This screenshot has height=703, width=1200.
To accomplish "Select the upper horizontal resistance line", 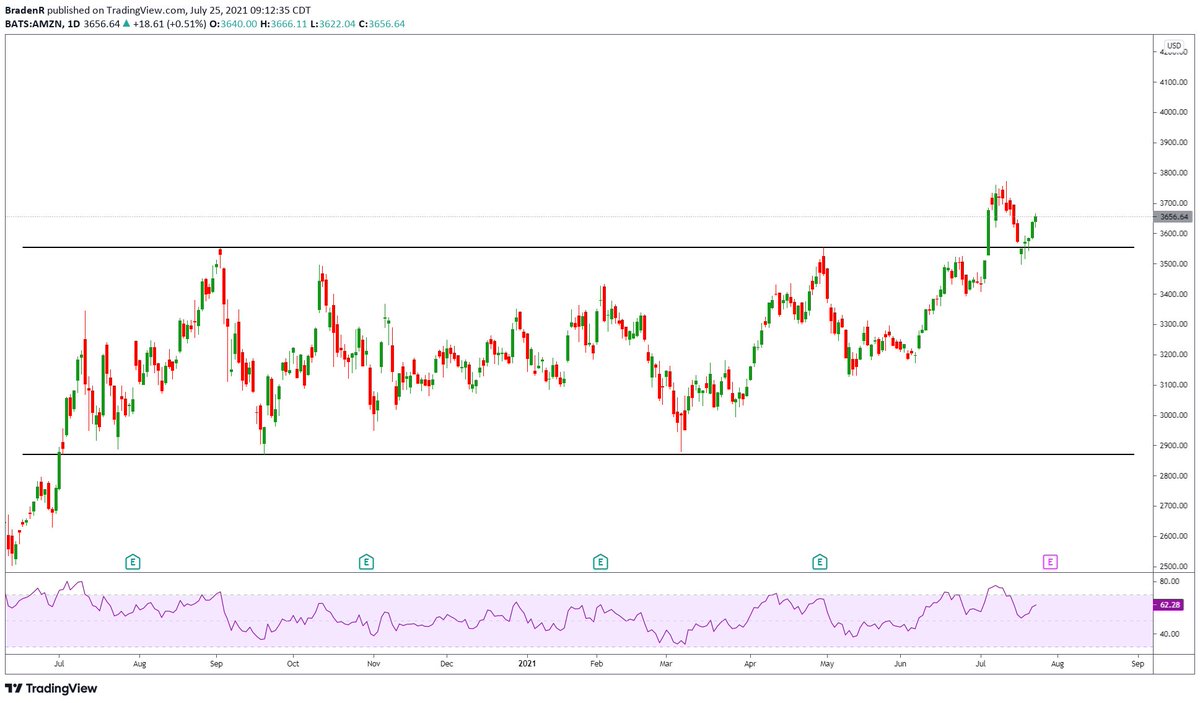I will [578, 247].
